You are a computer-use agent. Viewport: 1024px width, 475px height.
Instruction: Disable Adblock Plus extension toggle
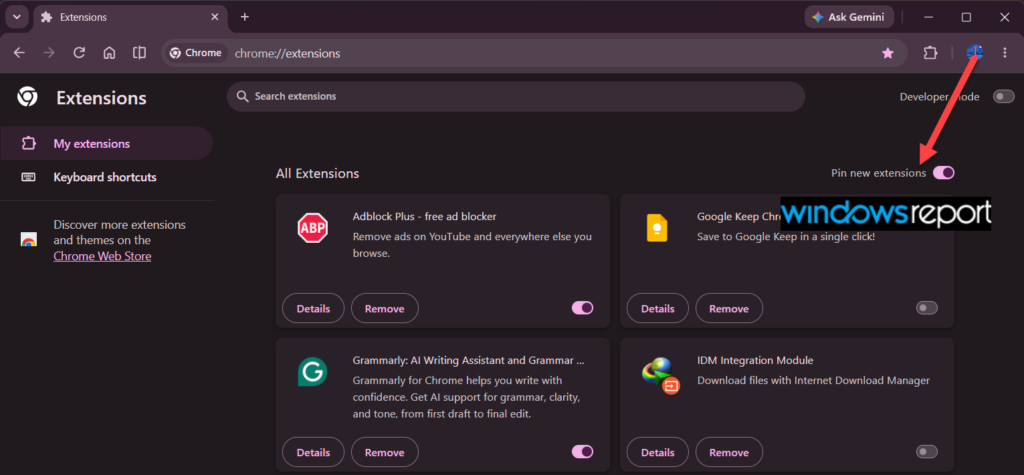click(583, 308)
